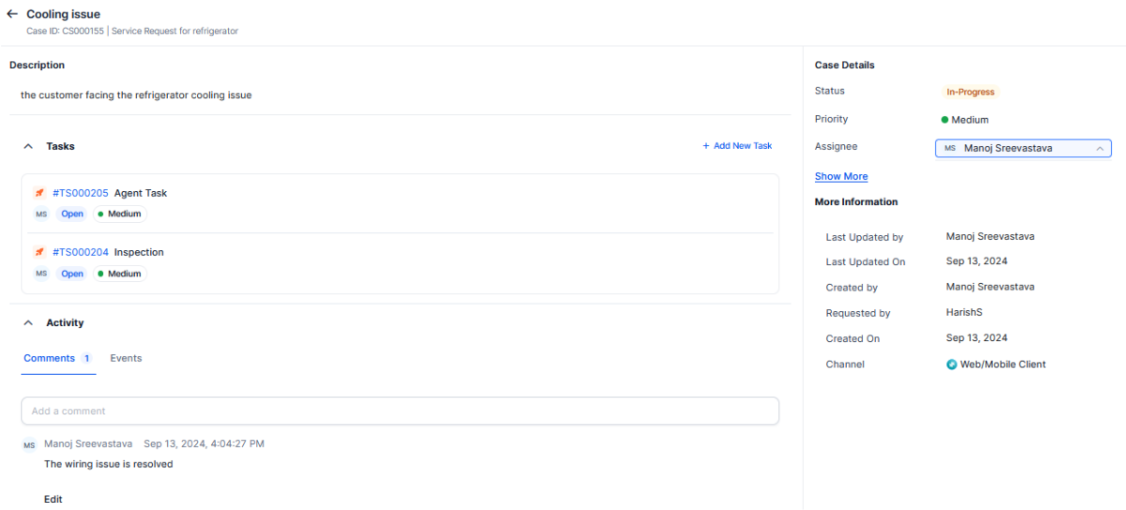This screenshot has height=510, width=1126.
Task: Click the back arrow beside Cooling issue
Action: [x=12, y=14]
